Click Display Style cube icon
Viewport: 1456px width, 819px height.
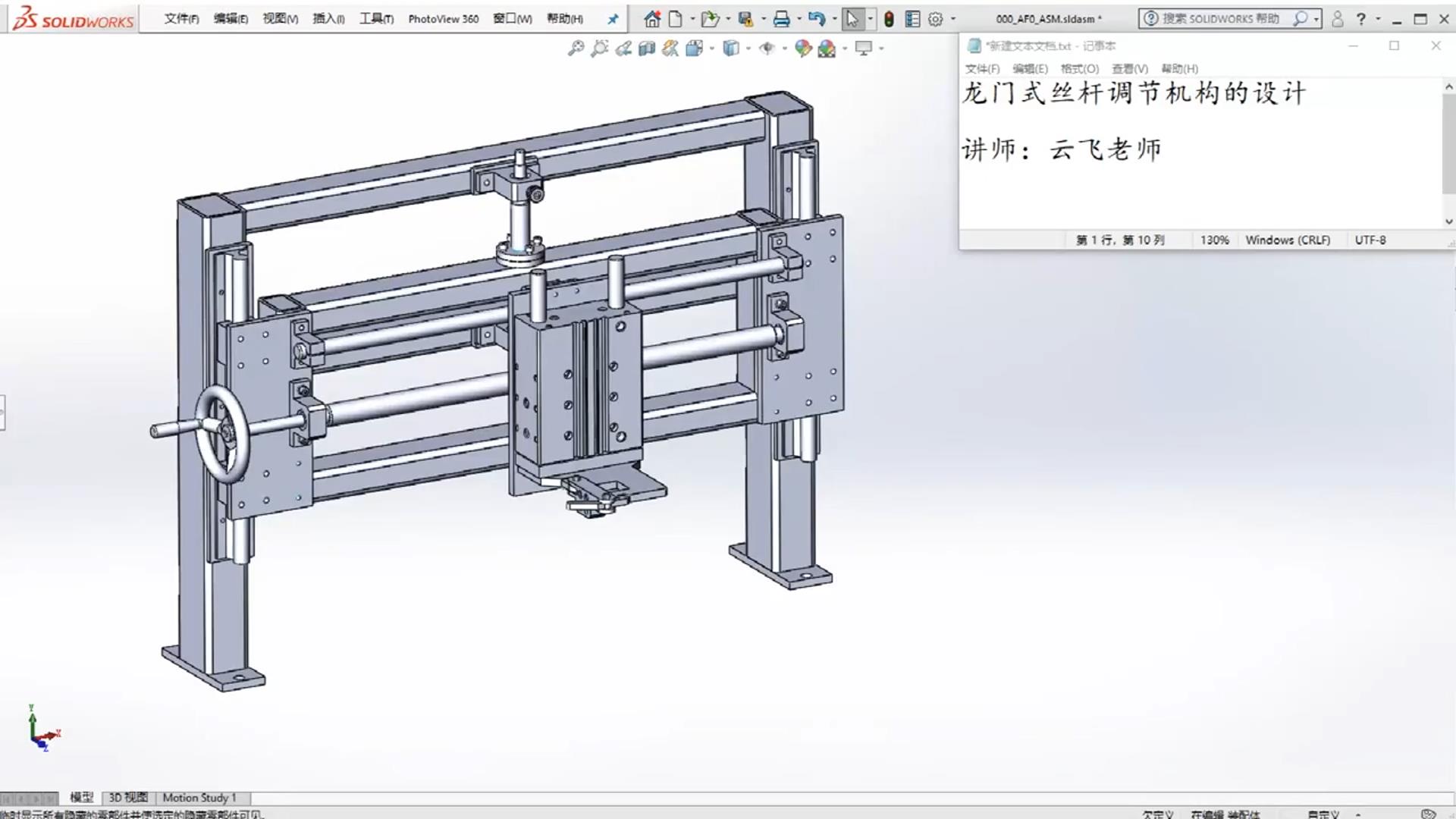(730, 49)
